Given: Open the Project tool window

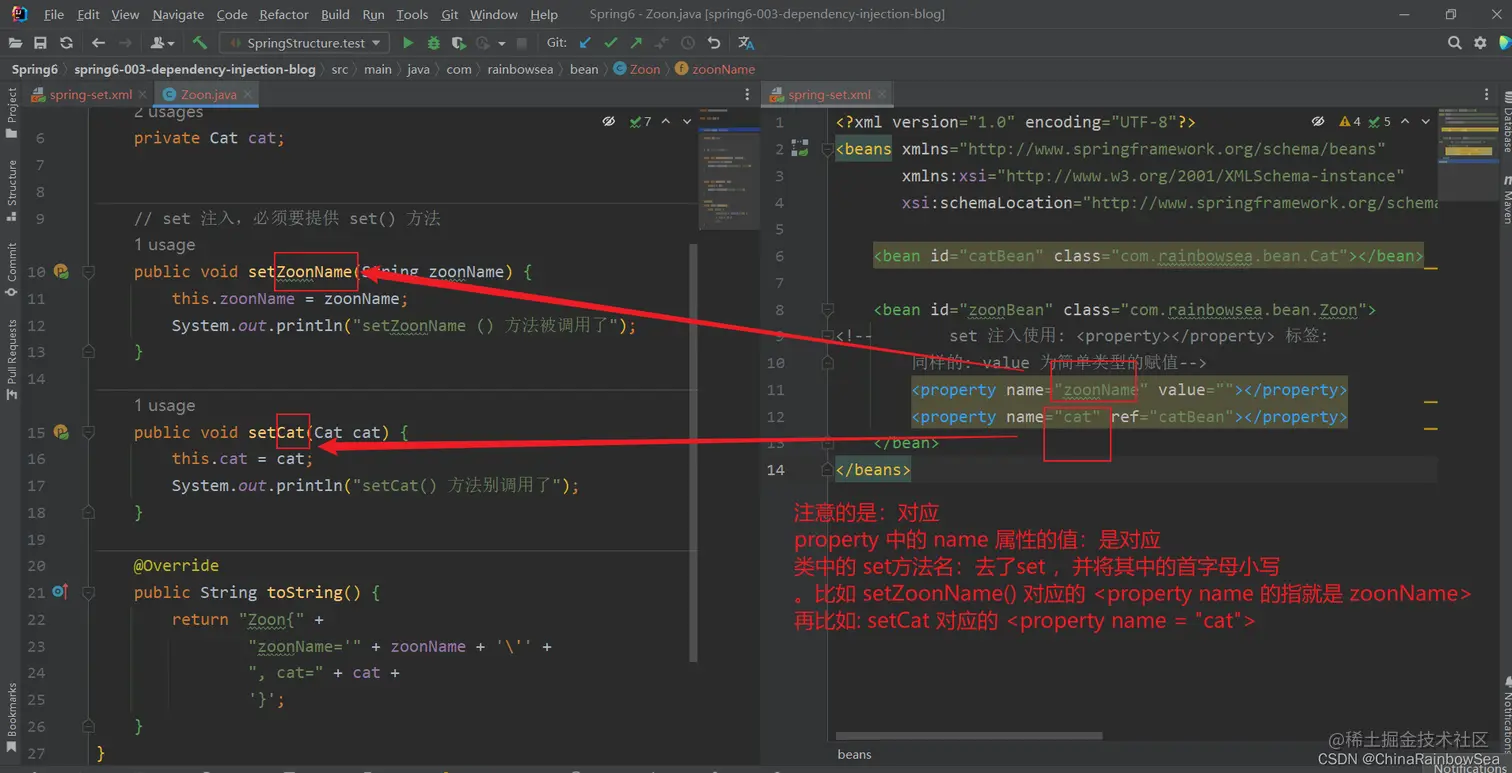Looking at the screenshot, I should [11, 112].
